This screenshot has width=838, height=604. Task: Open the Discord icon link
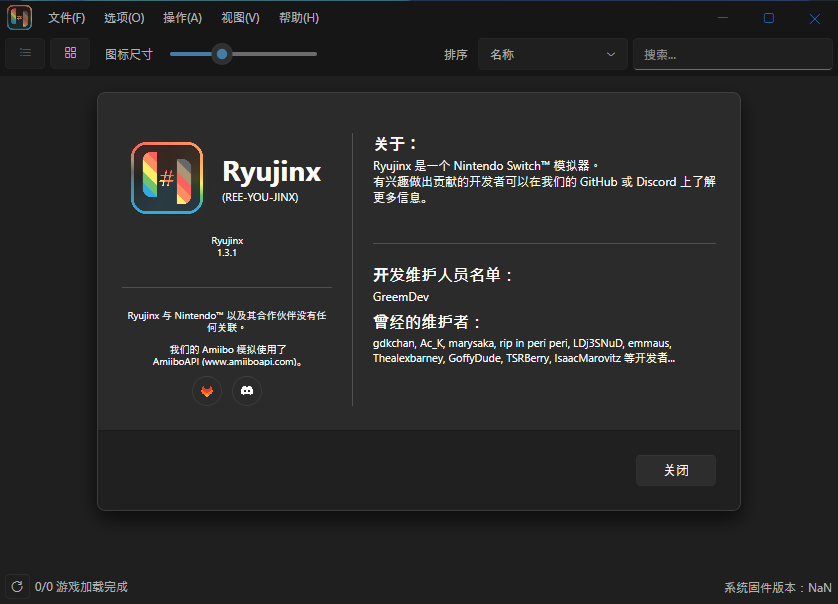(246, 391)
